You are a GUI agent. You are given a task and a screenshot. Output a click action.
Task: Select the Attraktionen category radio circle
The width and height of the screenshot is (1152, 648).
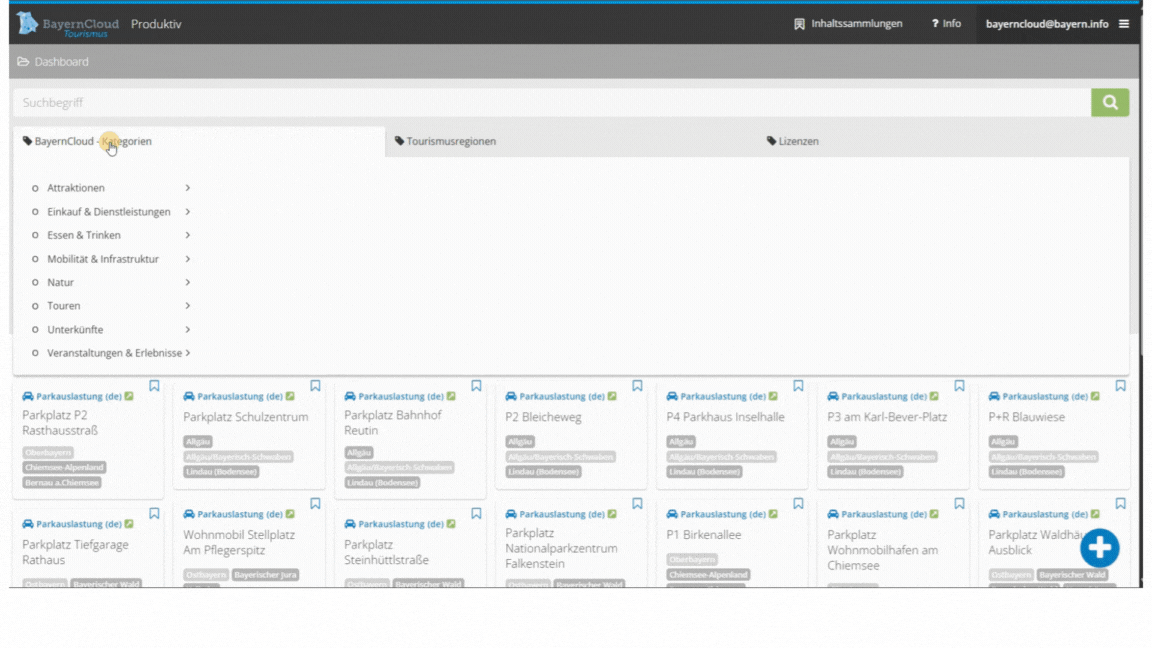(x=35, y=188)
